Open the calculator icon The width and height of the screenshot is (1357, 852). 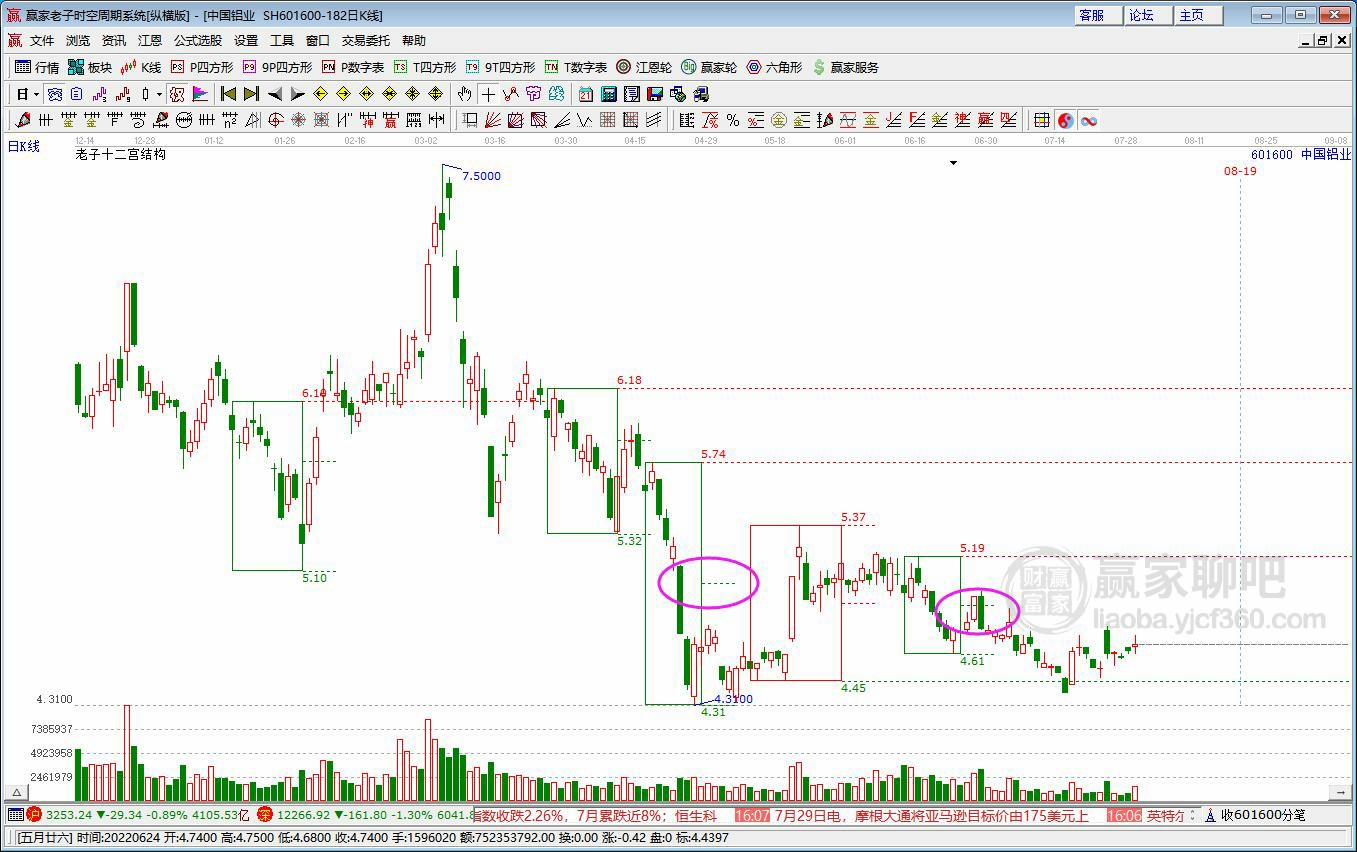(x=609, y=94)
